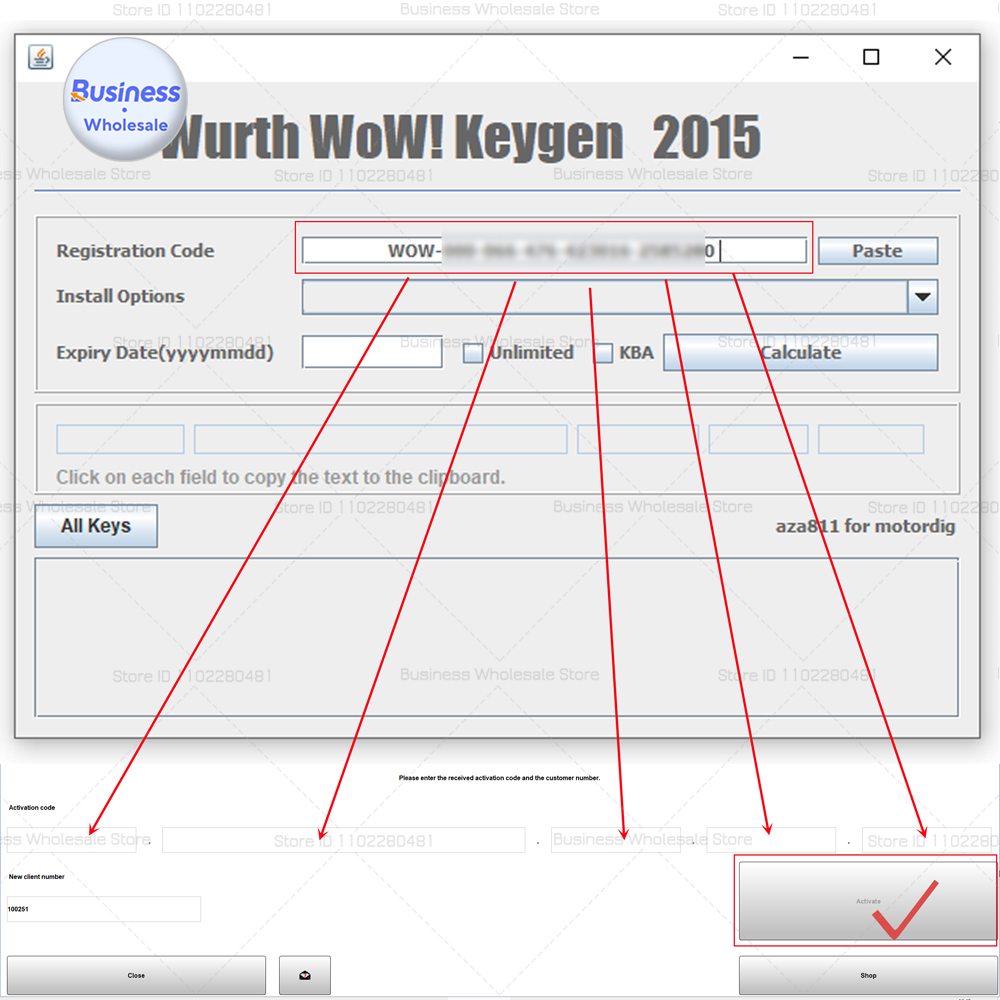Click the Business Wholesale logo badge
Screen dimensions: 1000x1000
pos(123,100)
